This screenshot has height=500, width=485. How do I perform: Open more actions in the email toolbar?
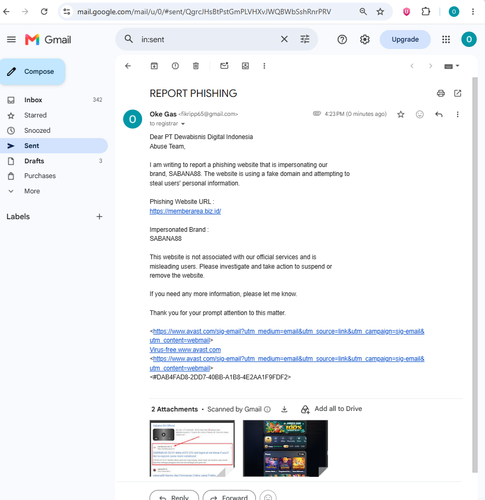pos(264,66)
